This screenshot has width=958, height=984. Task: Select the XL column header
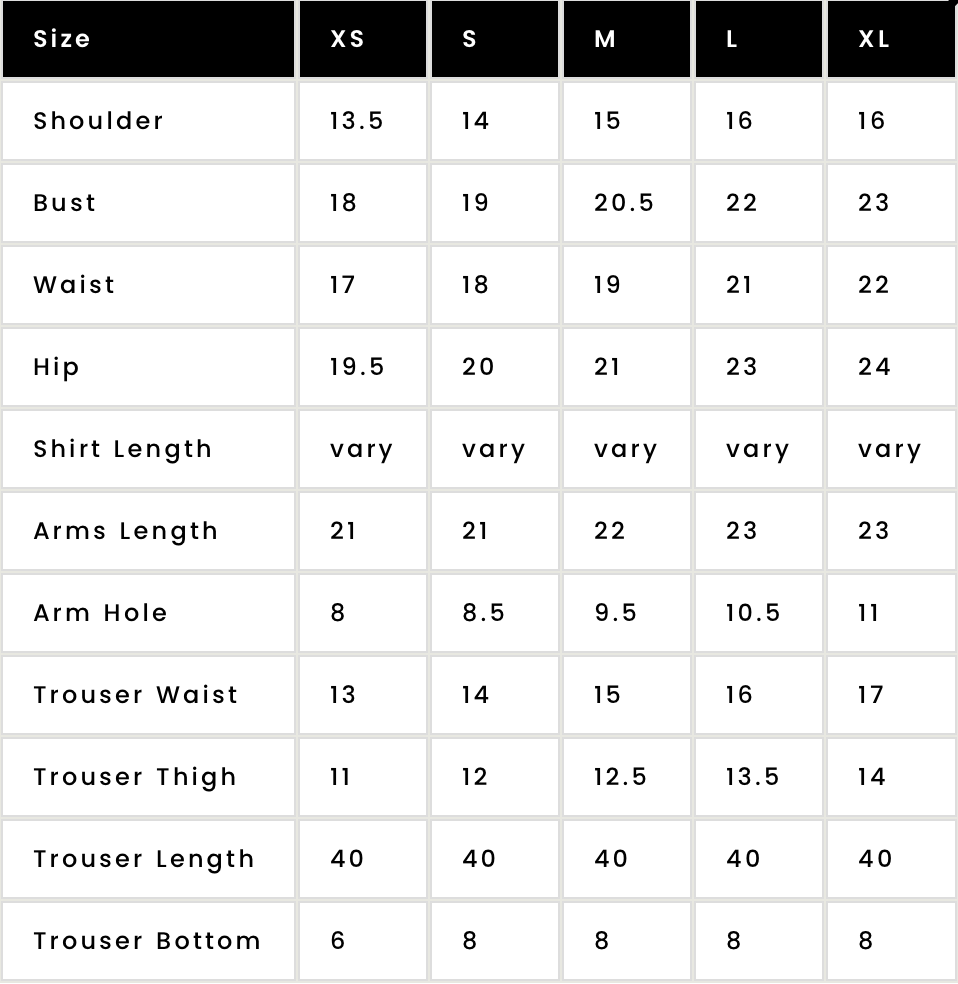click(x=891, y=39)
